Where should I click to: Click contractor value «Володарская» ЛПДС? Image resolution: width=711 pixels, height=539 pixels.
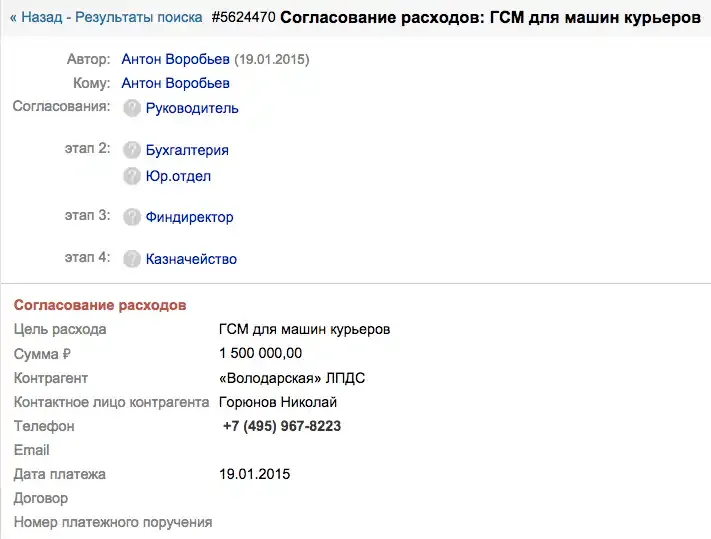[292, 378]
